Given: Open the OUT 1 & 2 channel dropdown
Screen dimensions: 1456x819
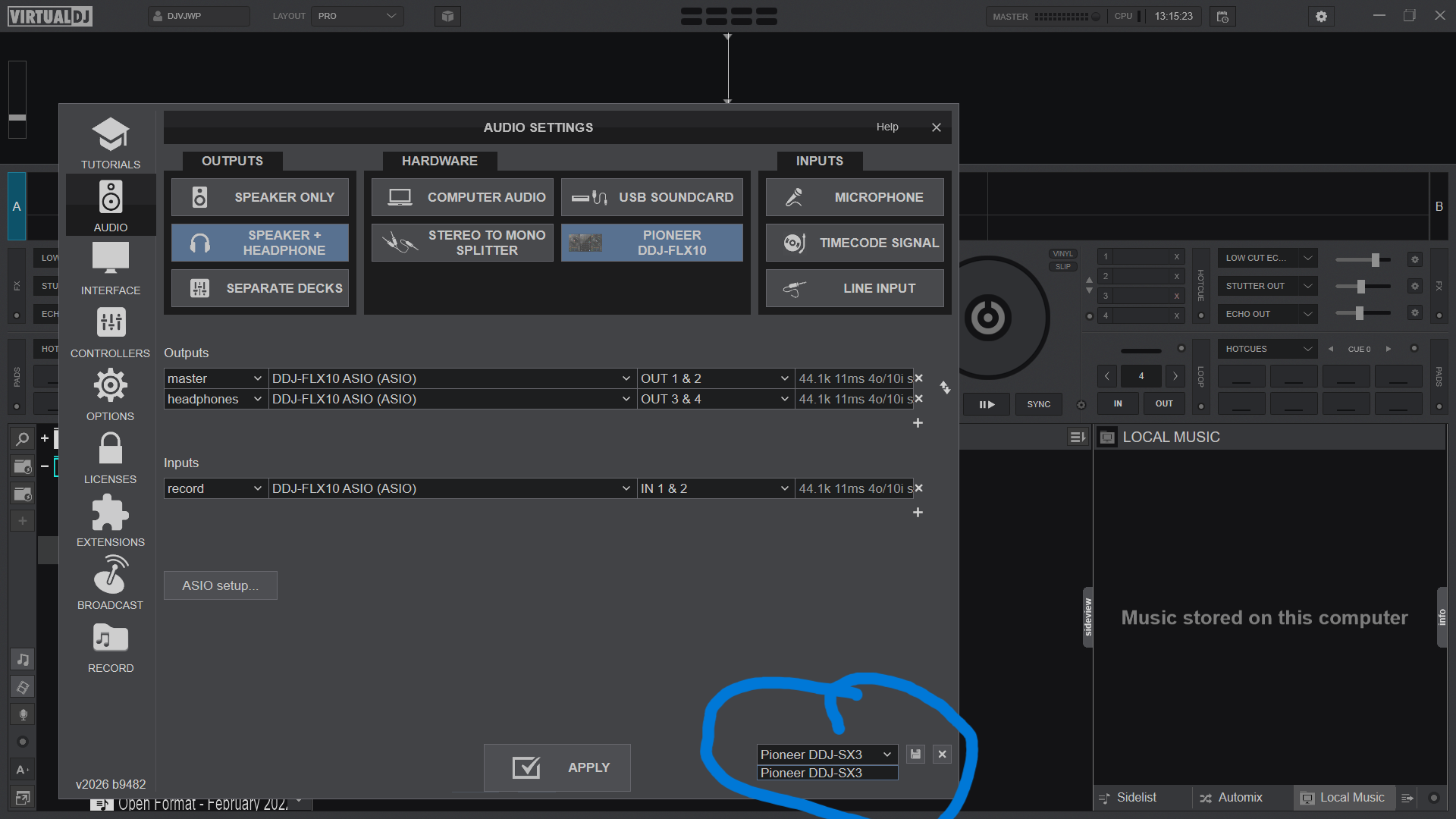Looking at the screenshot, I should pyautogui.click(x=715, y=378).
